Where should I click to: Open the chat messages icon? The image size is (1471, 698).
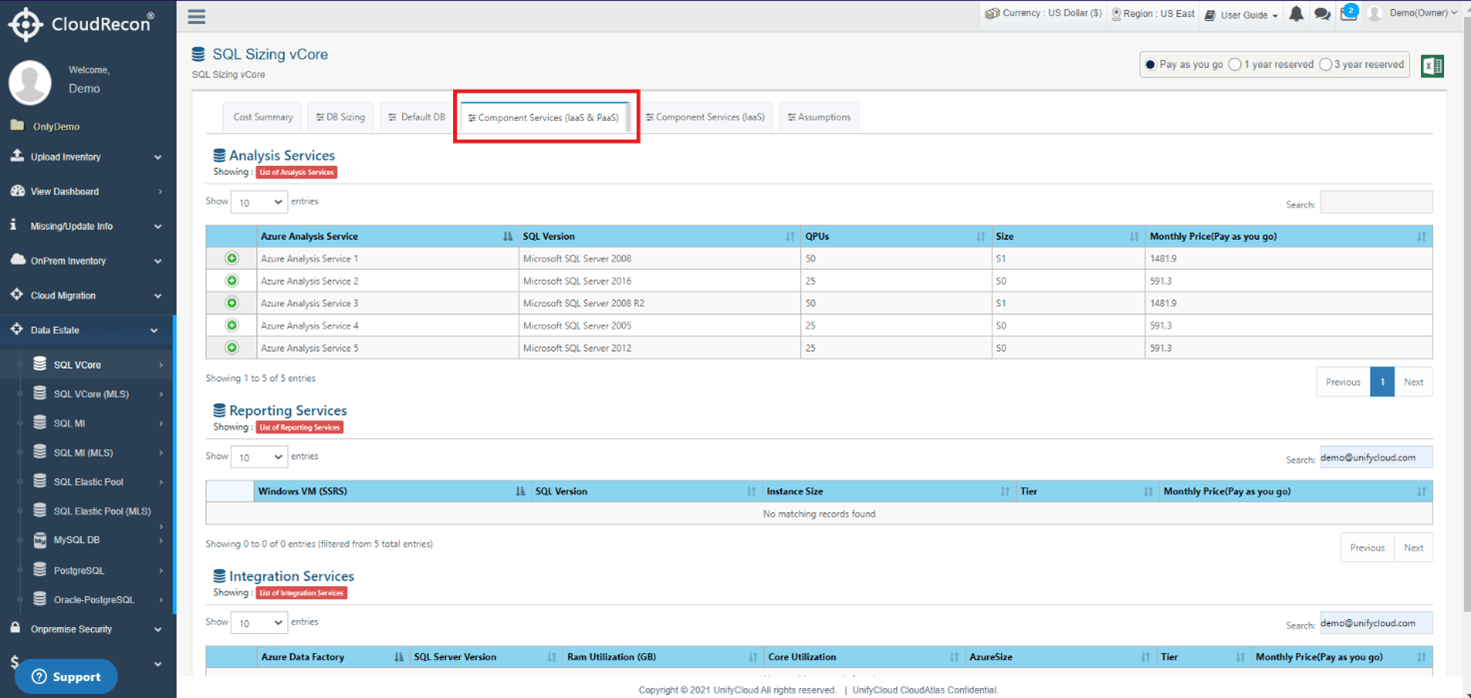[x=1322, y=14]
